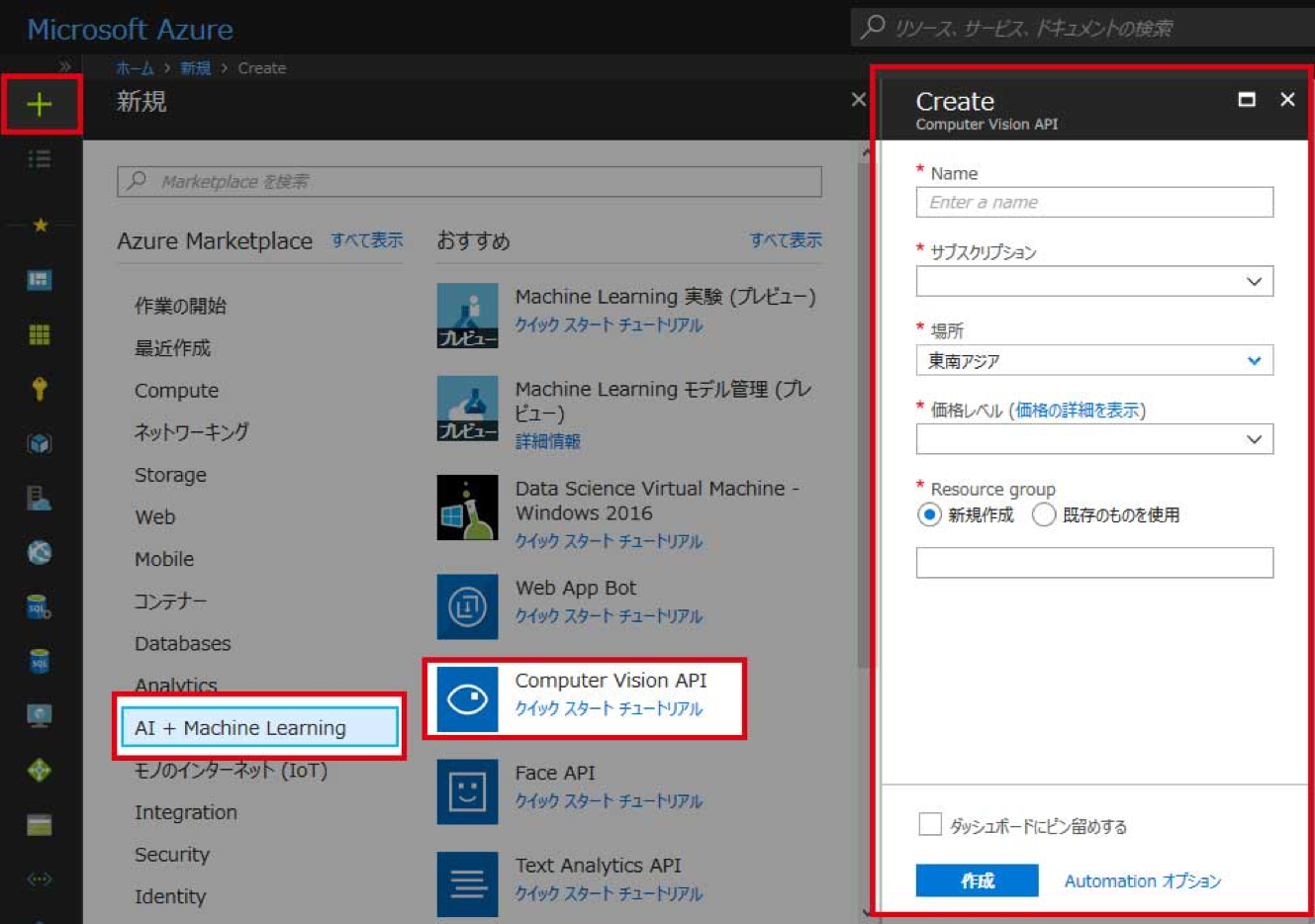Open the 価格レベル dropdown
Screen dimensions: 1315x924
tap(1094, 439)
